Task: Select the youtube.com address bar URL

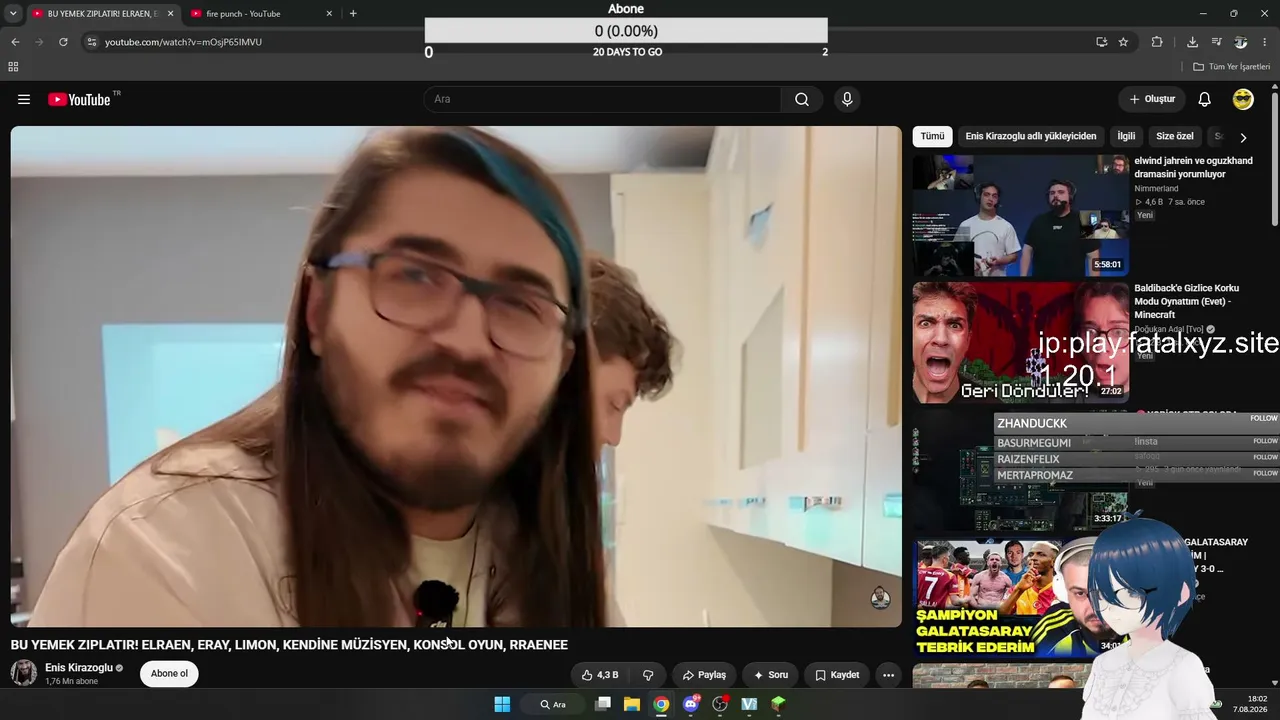Action: [x=183, y=42]
